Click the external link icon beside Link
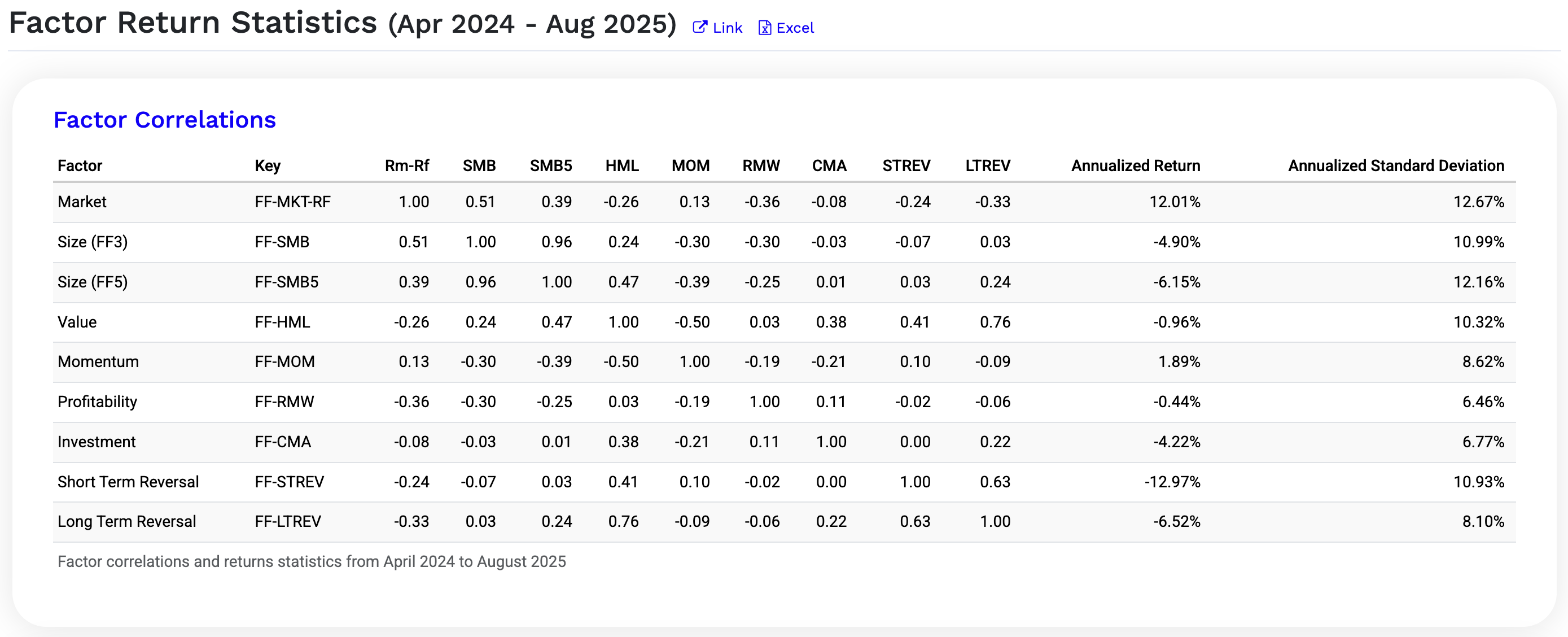Image resolution: width=1568 pixels, height=637 pixels. (x=700, y=27)
